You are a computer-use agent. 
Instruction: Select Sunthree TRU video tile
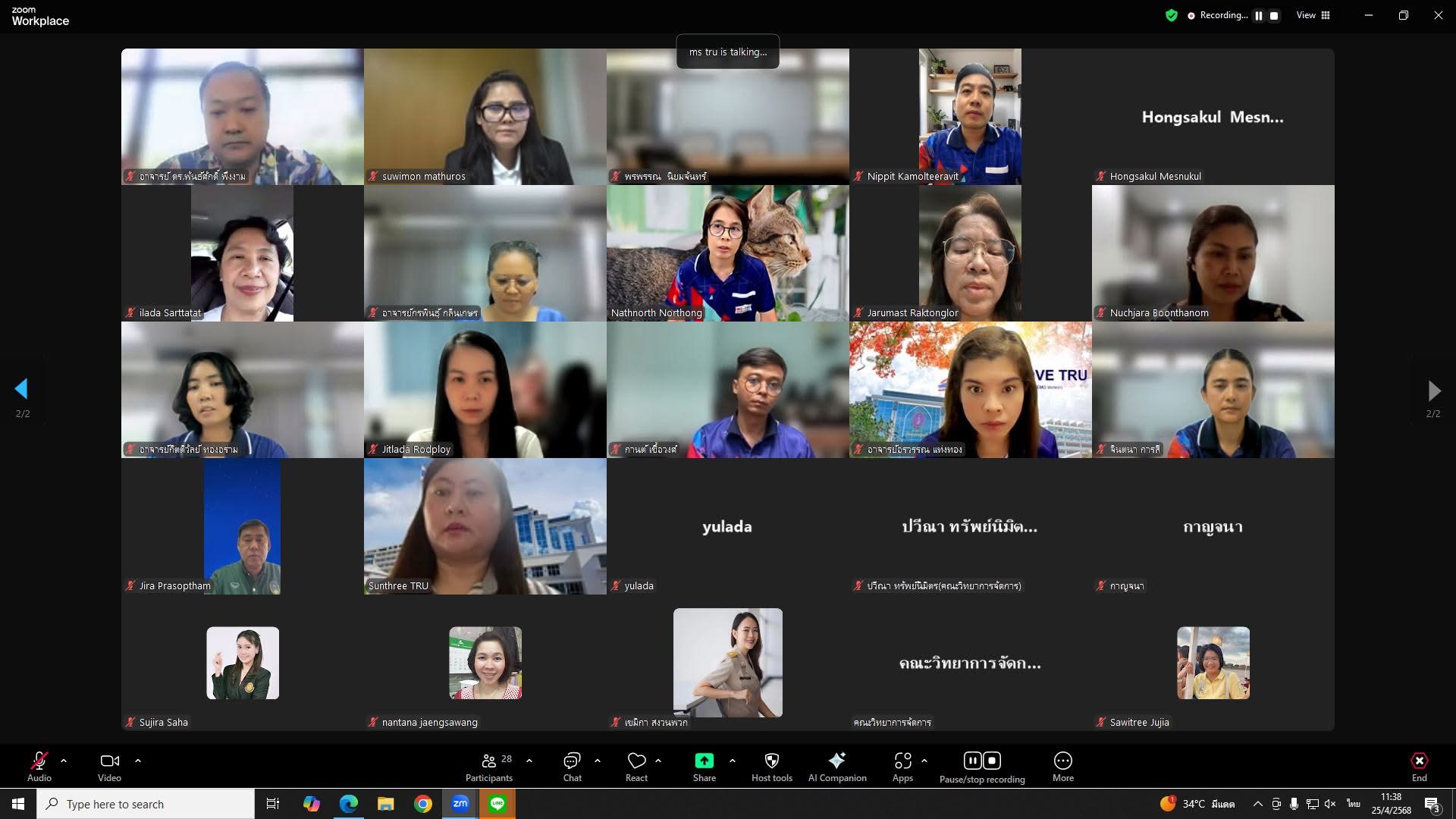pyautogui.click(x=485, y=526)
